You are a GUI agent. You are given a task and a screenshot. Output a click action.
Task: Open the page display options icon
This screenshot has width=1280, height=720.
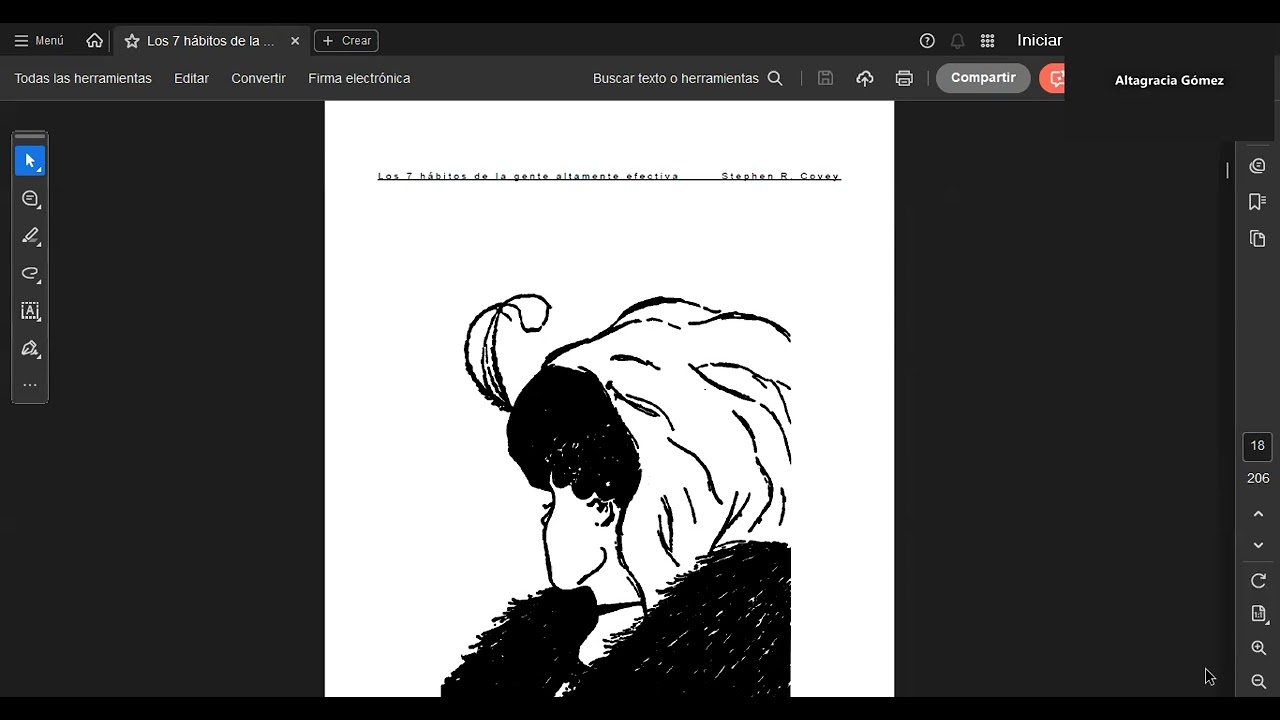[x=1258, y=614]
